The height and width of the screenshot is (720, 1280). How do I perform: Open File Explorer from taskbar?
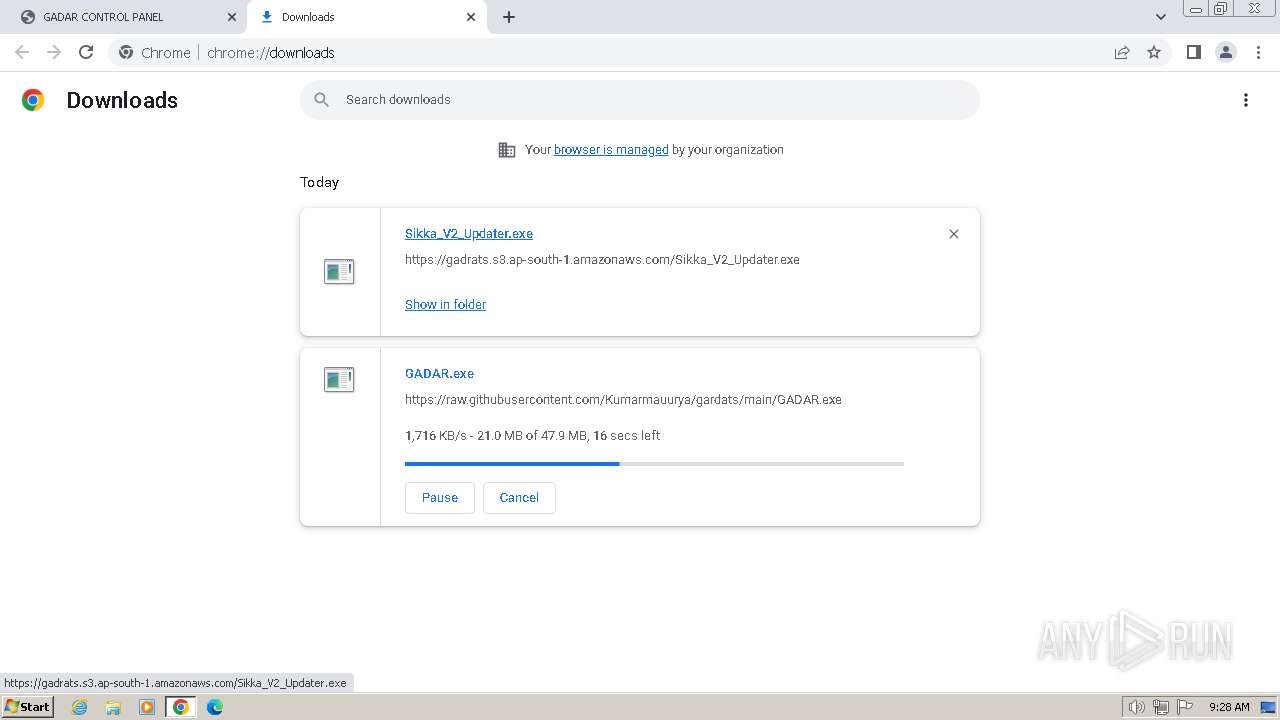(113, 707)
